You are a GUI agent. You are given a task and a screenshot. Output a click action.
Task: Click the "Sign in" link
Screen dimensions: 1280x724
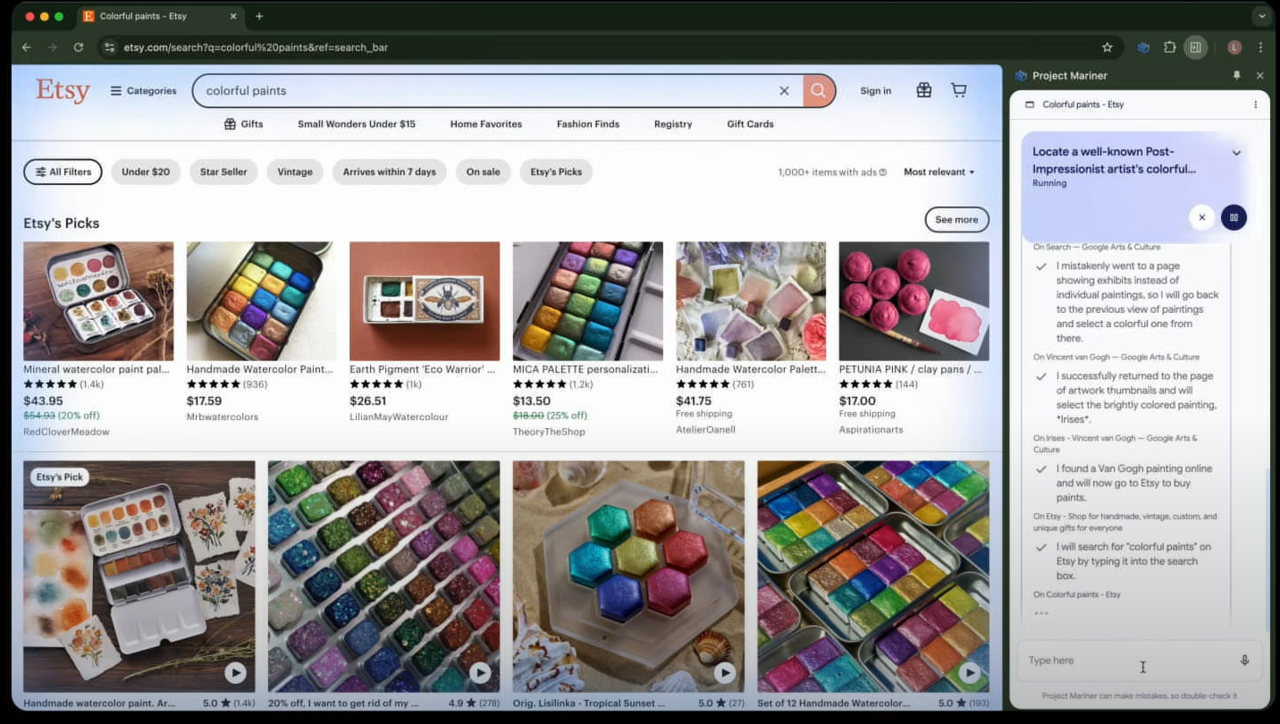(875, 91)
